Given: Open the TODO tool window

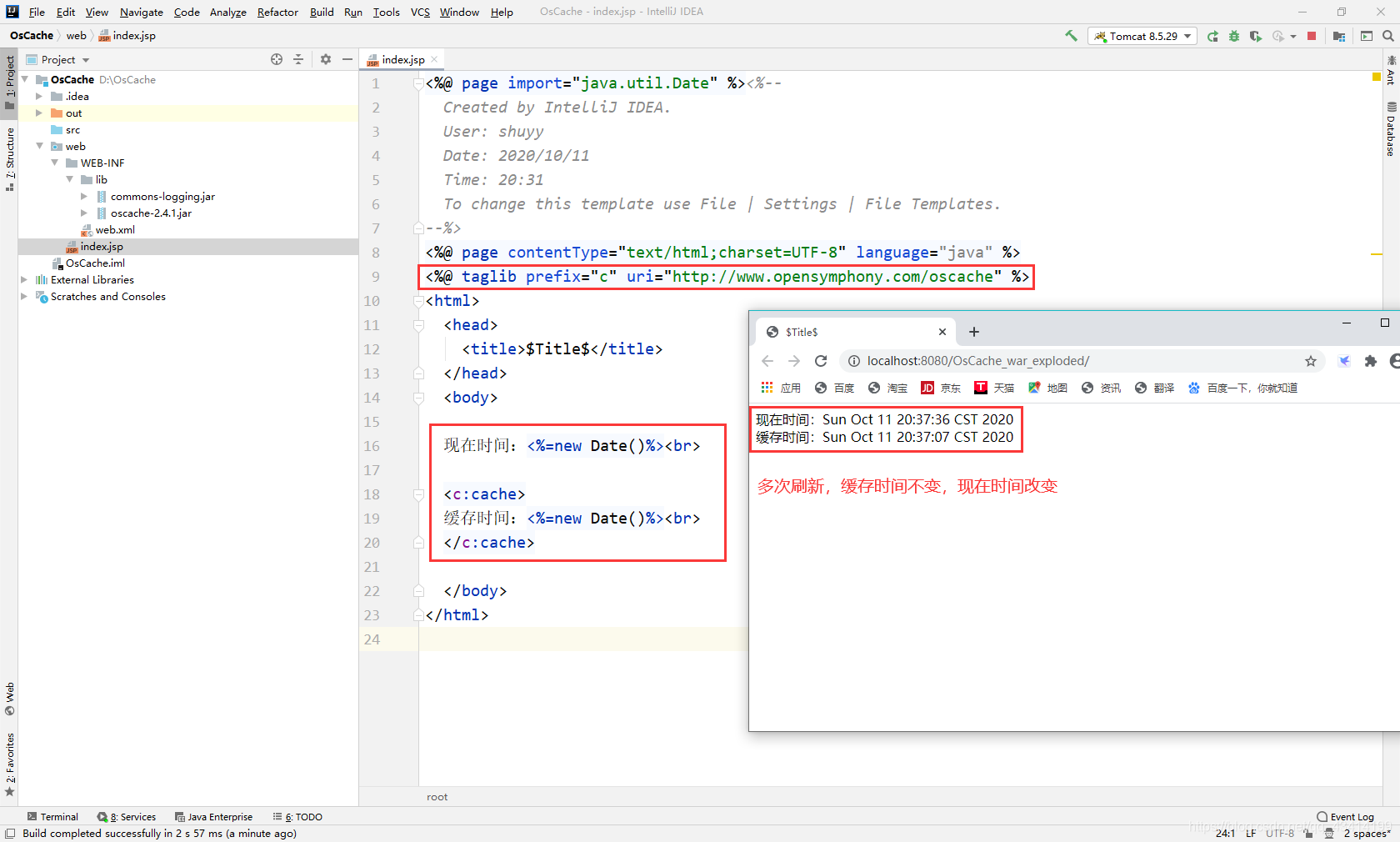Looking at the screenshot, I should click(297, 817).
